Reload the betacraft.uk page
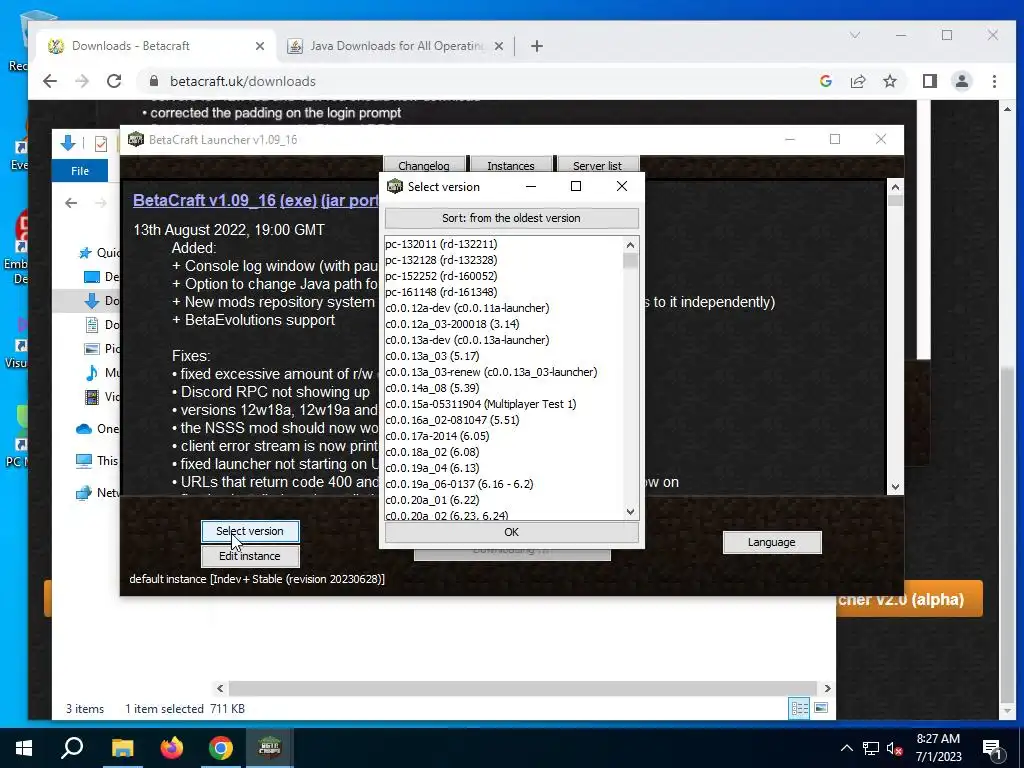The height and width of the screenshot is (768, 1024). [x=114, y=81]
